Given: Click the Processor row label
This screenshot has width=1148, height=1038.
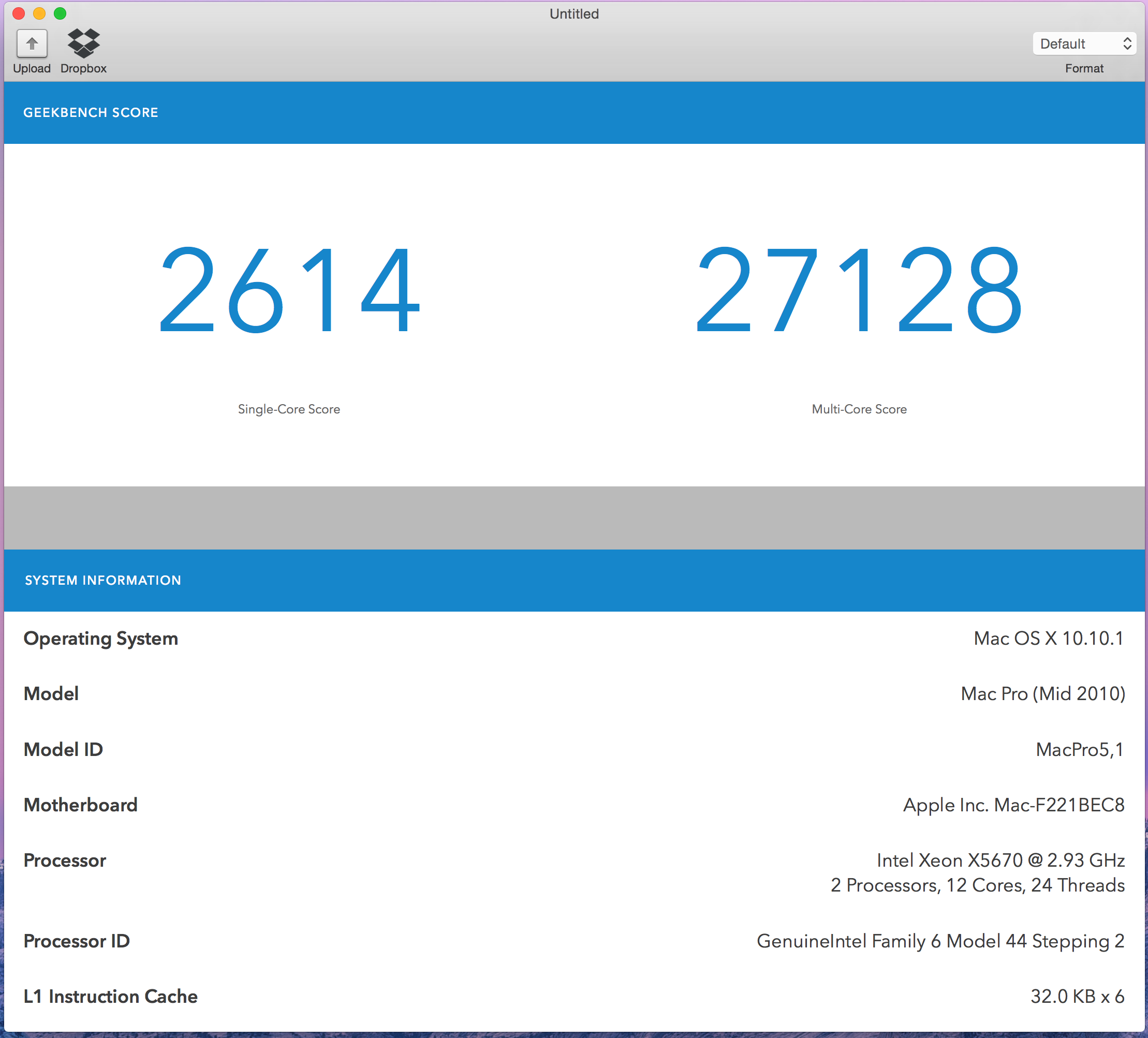Looking at the screenshot, I should [x=65, y=861].
